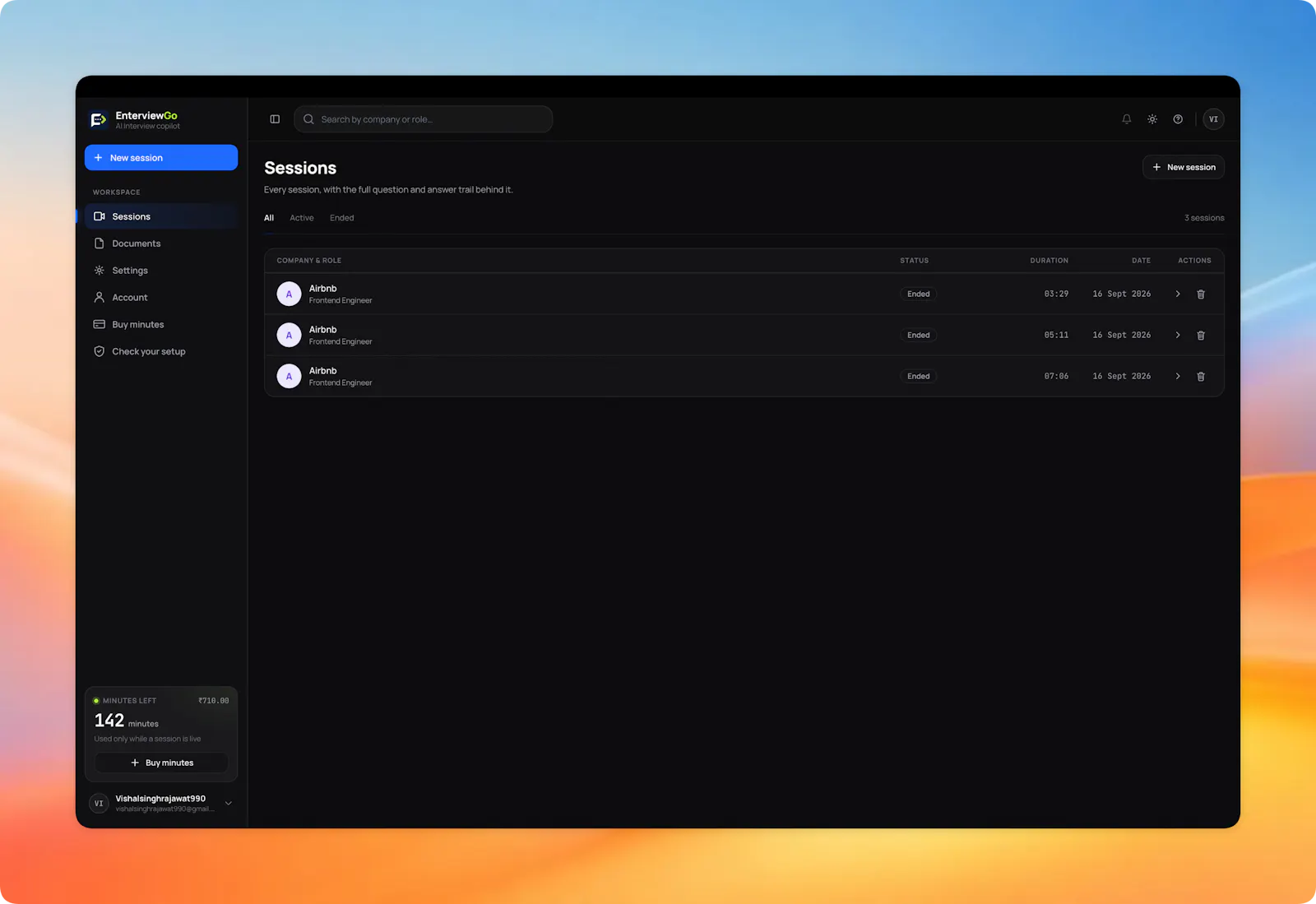Switch to the Ended tab
The image size is (1316, 904).
[342, 218]
